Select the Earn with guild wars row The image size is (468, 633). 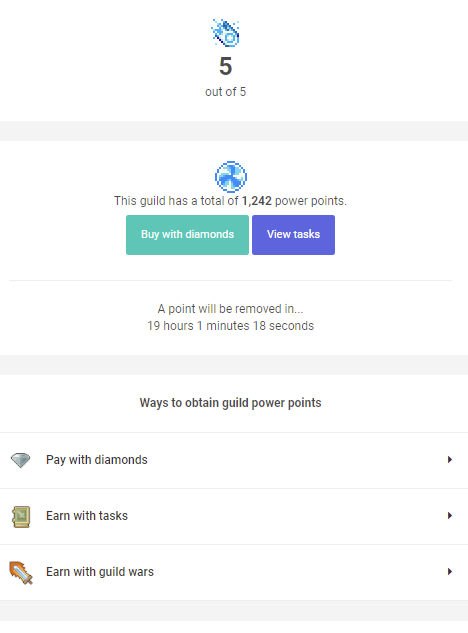[234, 572]
